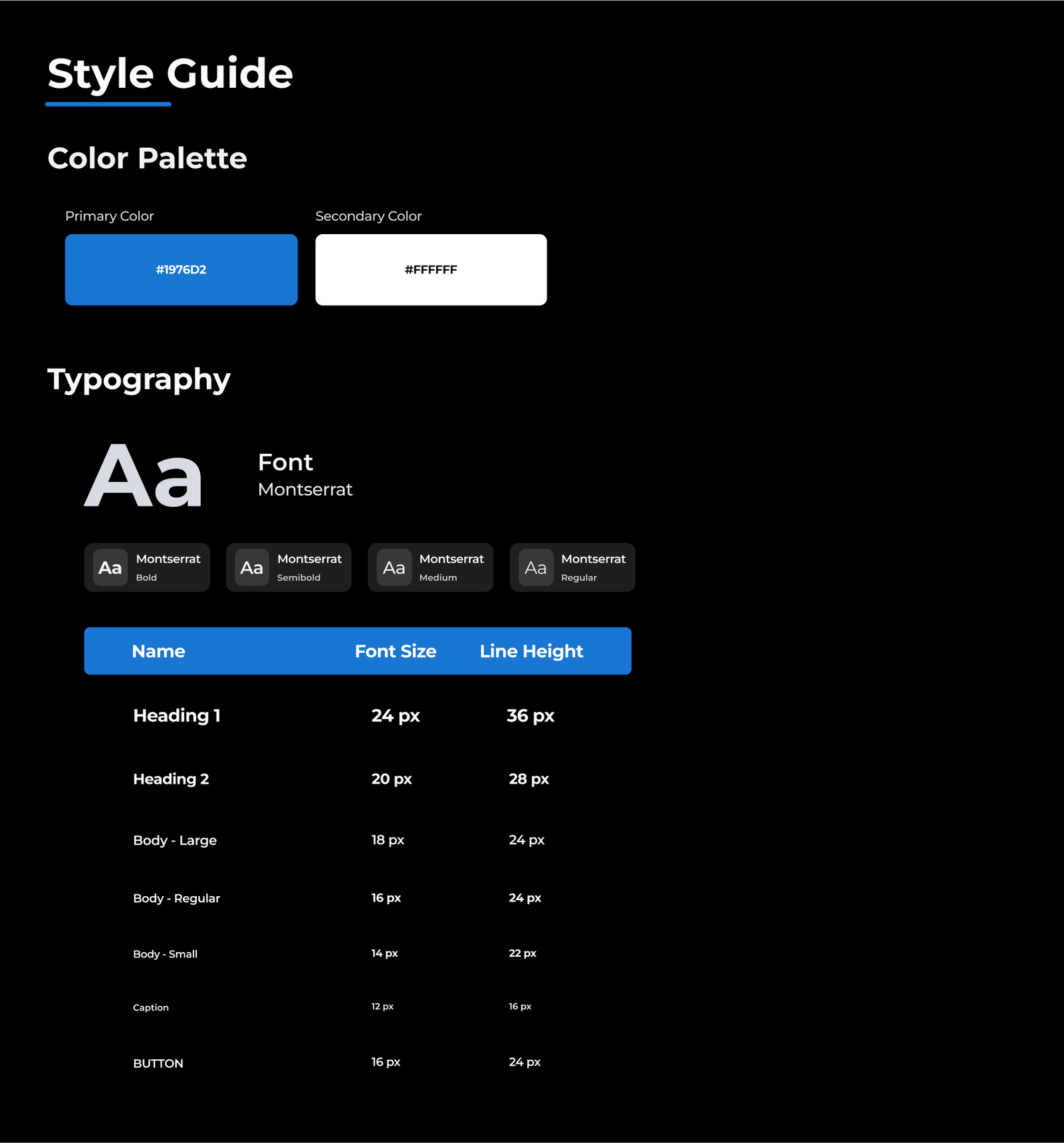Click the Body - Large style name
This screenshot has height=1143, width=1064.
175,840
